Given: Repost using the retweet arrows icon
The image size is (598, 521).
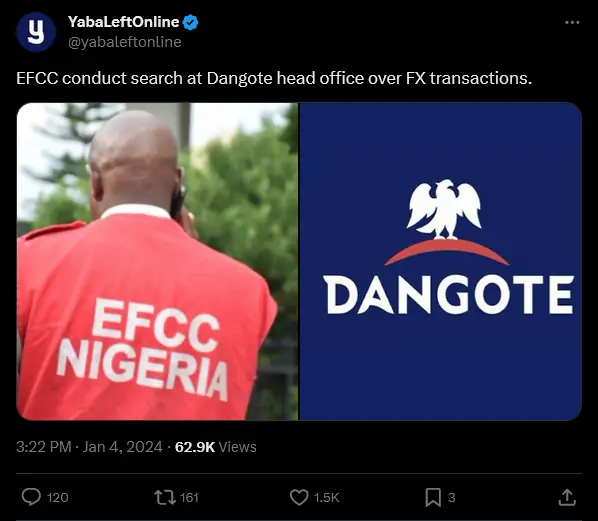Looking at the screenshot, I should pos(165,497).
